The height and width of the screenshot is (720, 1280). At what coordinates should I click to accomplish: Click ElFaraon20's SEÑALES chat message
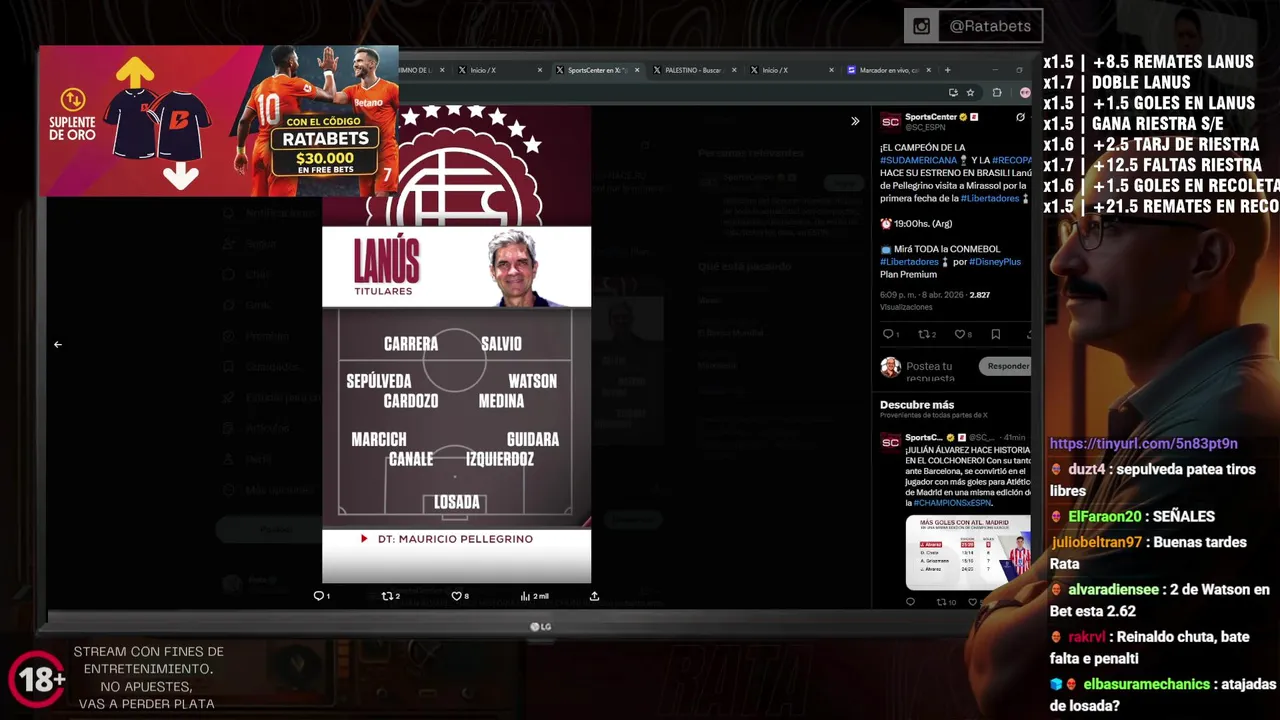pyautogui.click(x=1132, y=516)
